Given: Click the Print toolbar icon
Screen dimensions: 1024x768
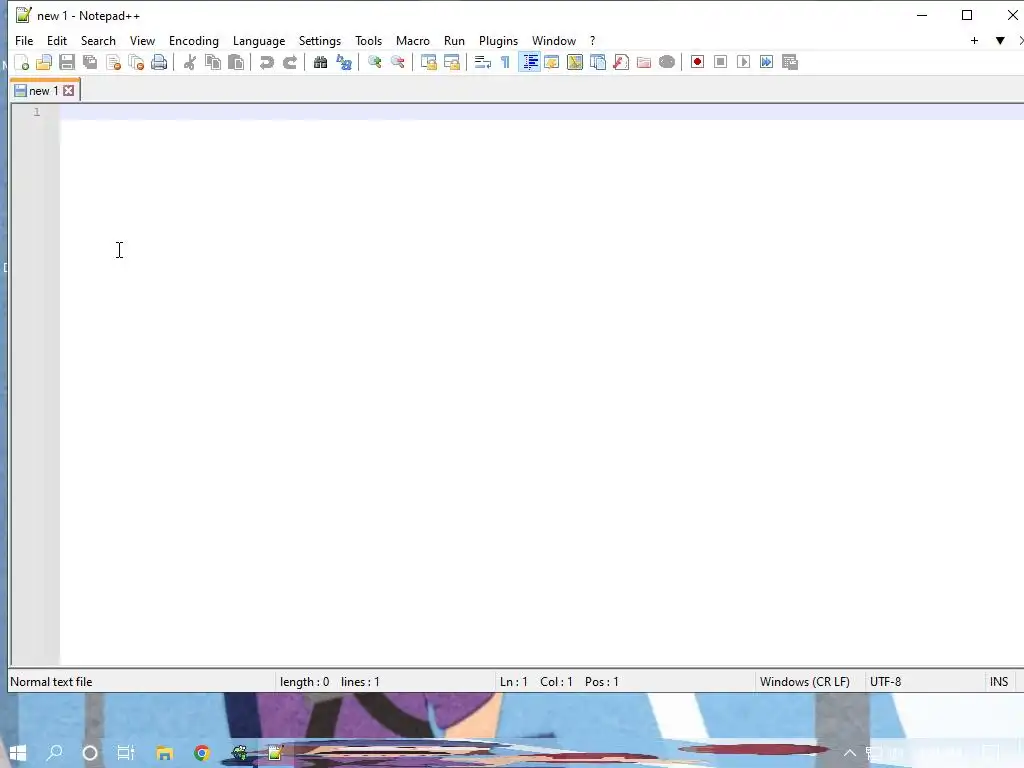Looking at the screenshot, I should click(159, 63).
